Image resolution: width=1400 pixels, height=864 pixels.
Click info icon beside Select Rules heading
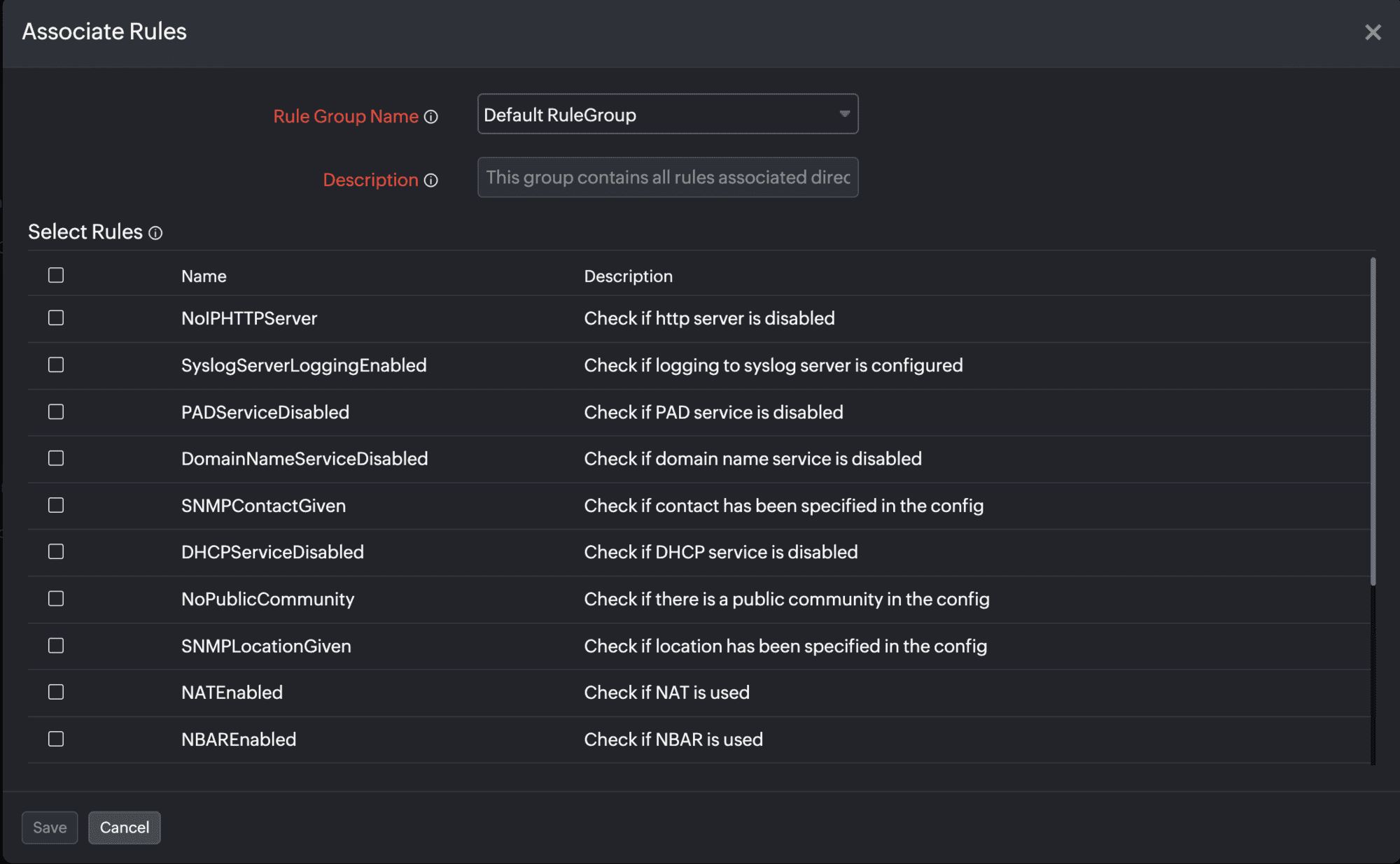155,233
